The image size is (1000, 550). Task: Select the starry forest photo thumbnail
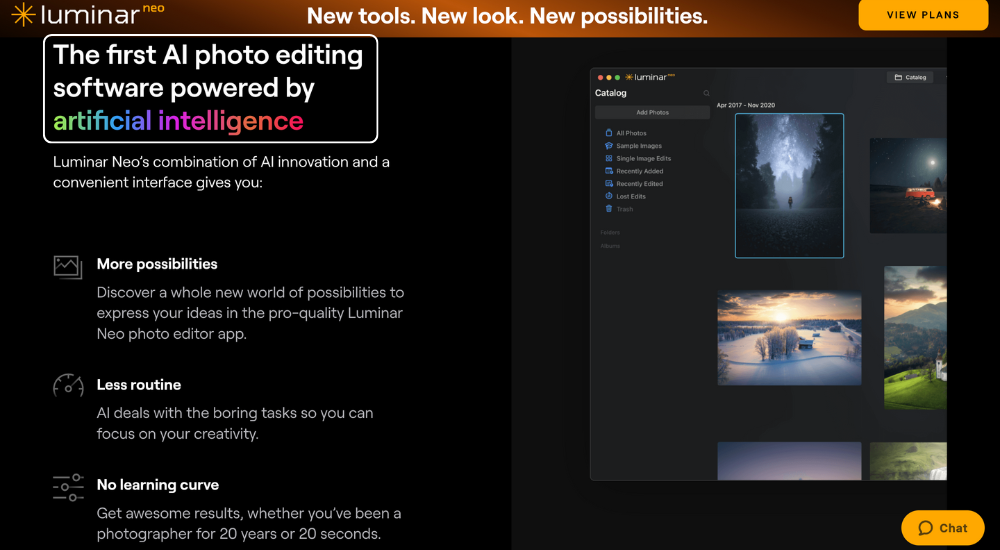click(790, 186)
